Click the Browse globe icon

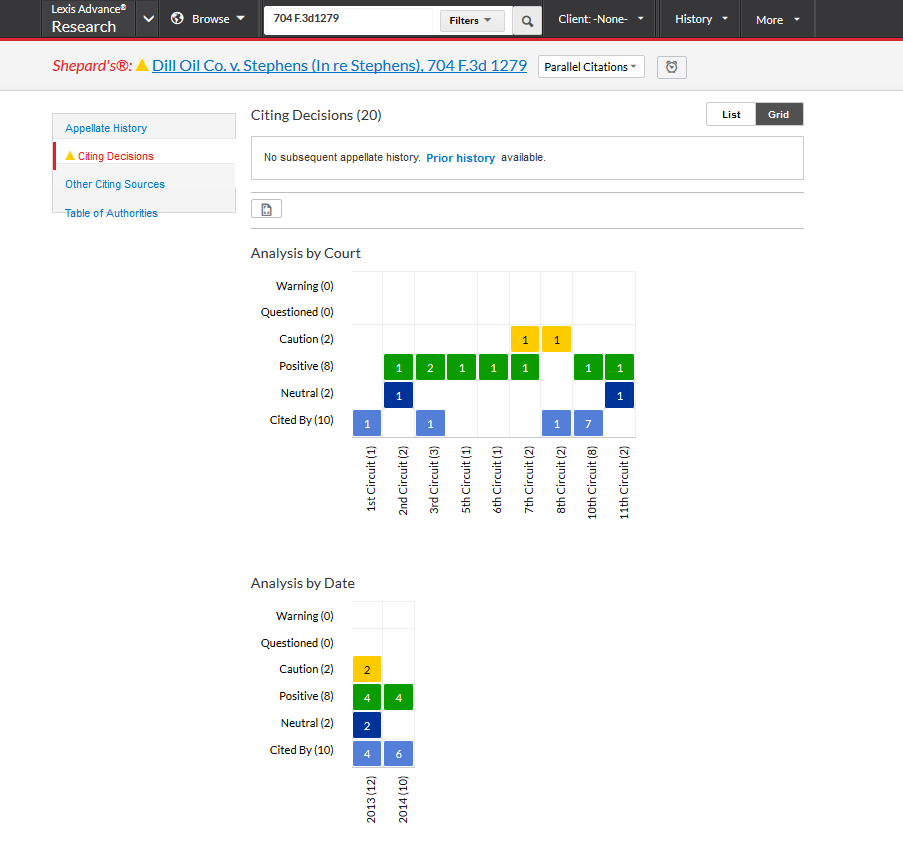177,19
